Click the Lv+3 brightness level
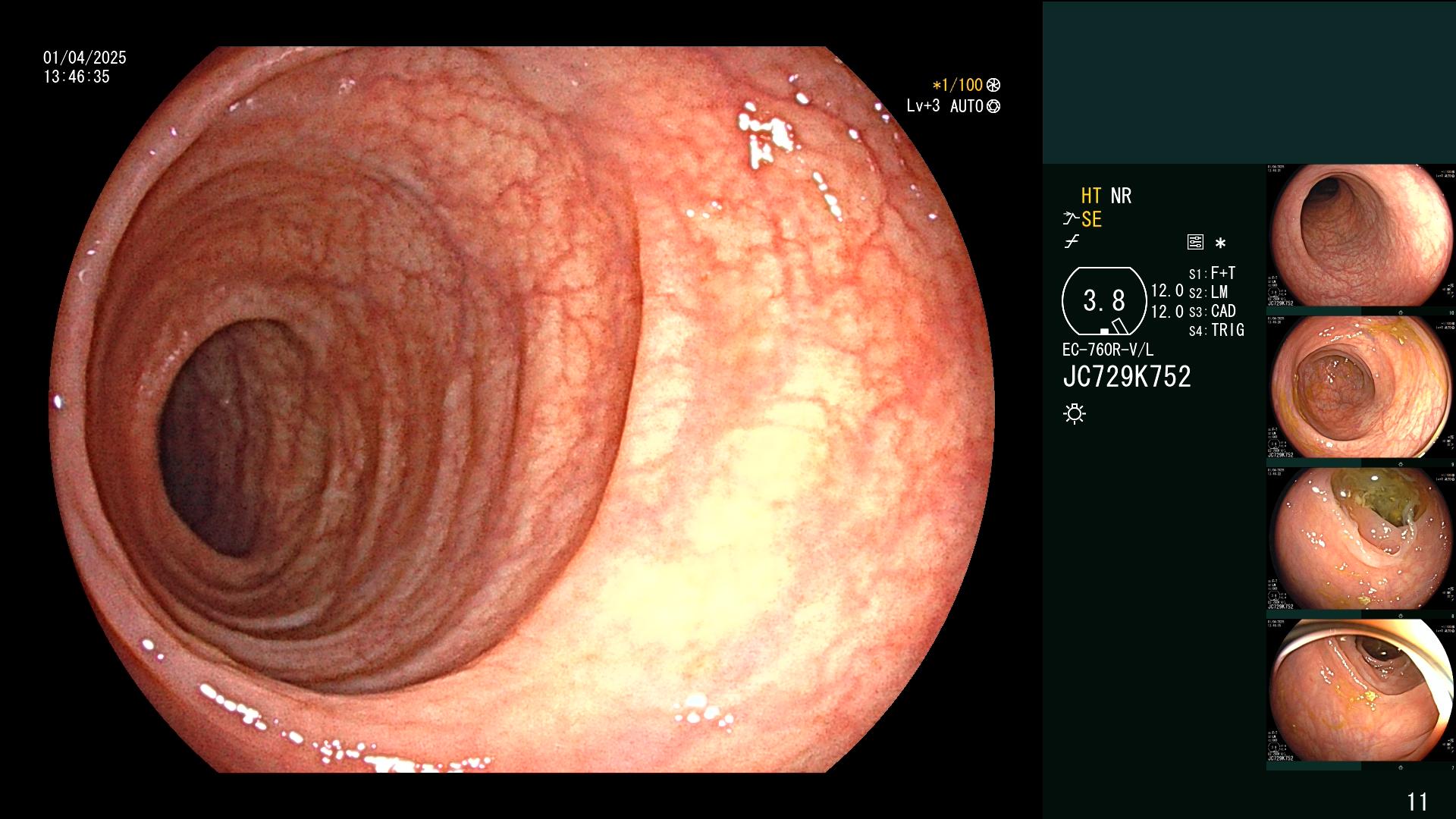1456x819 pixels. pyautogui.click(x=923, y=106)
